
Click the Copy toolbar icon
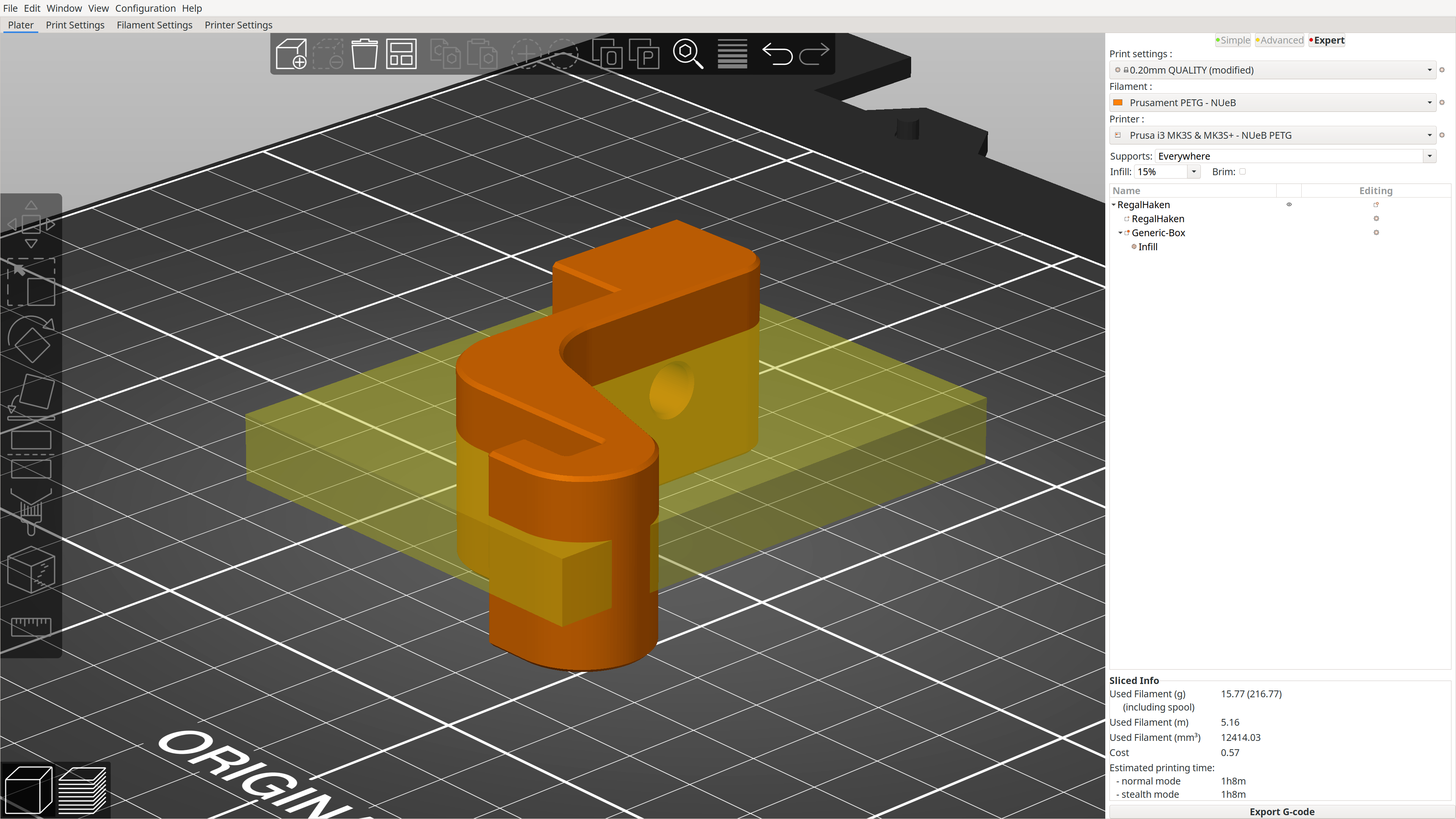(x=446, y=54)
